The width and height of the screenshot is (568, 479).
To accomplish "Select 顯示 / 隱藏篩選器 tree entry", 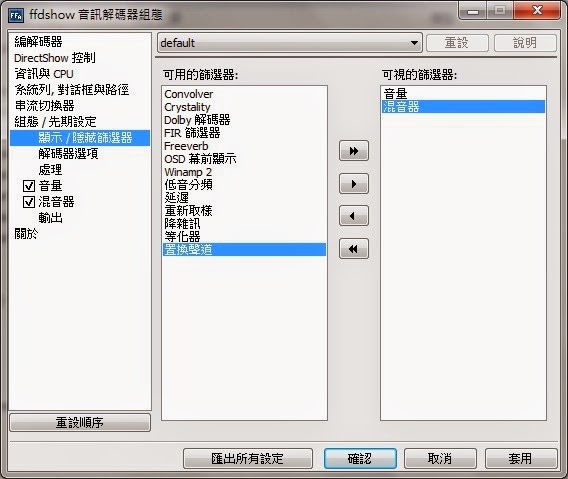I will pyautogui.click(x=80, y=138).
